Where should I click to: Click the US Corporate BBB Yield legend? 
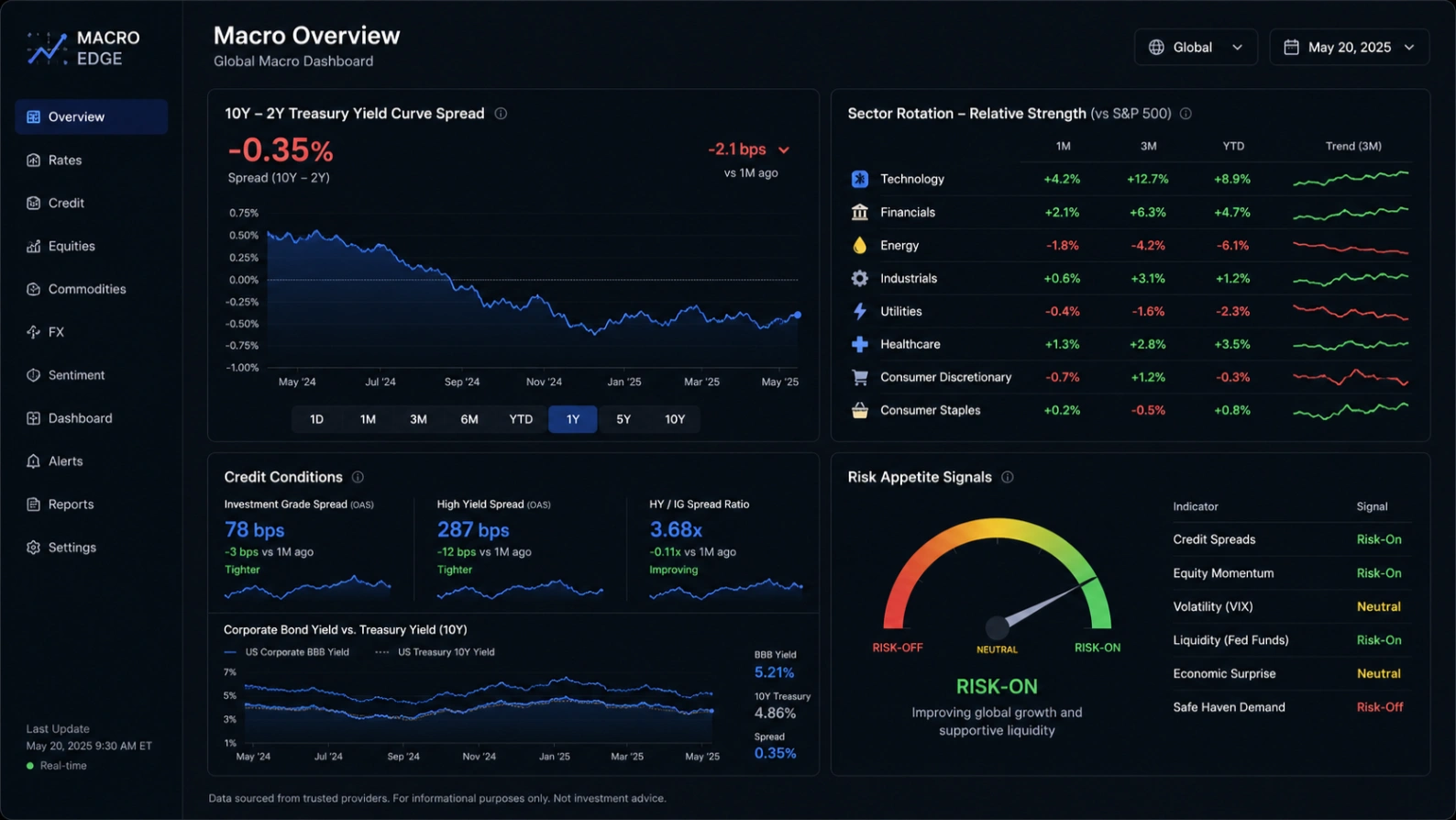[286, 652]
